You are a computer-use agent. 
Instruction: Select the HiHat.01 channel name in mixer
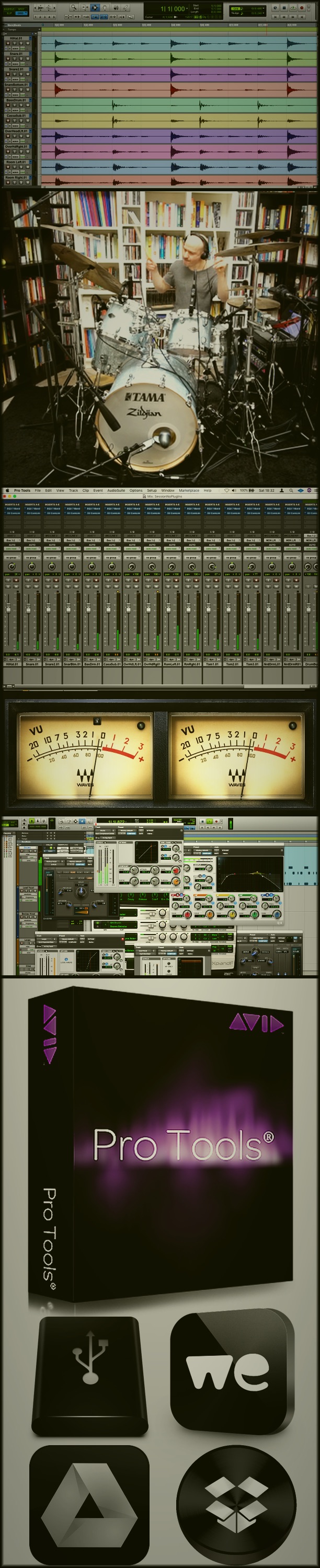pyautogui.click(x=12, y=664)
